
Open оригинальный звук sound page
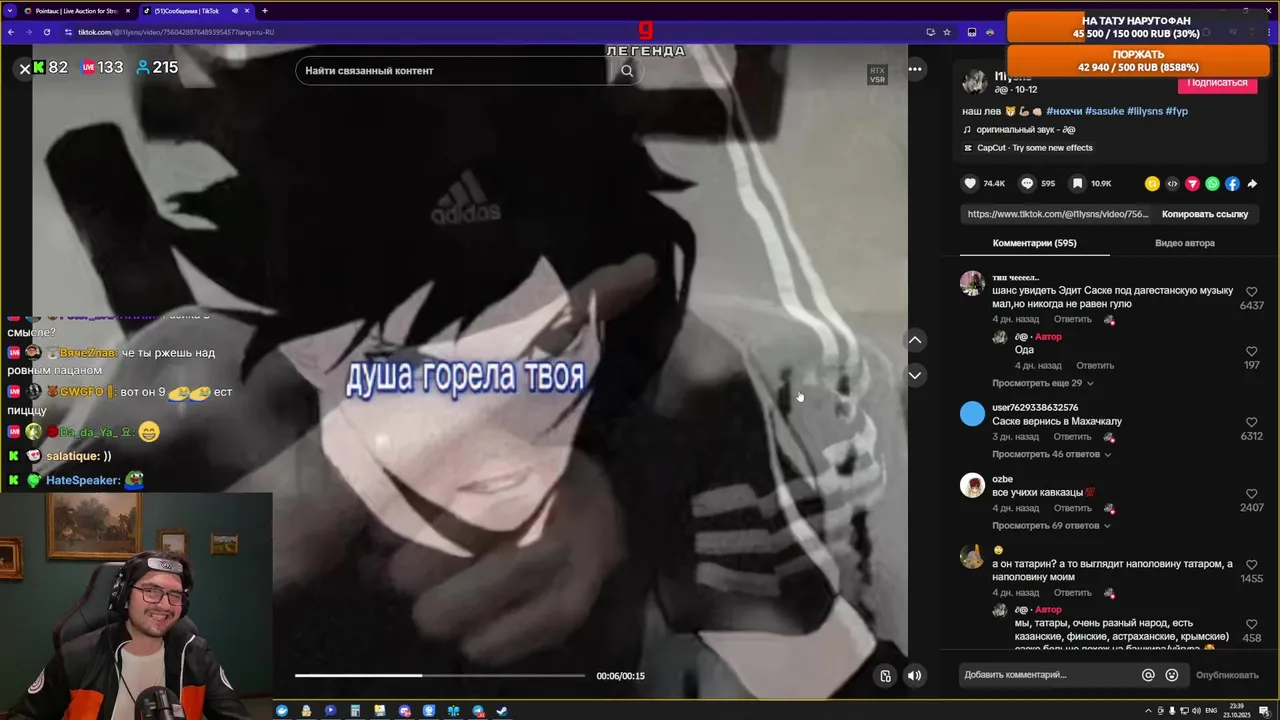pyautogui.click(x=1025, y=130)
